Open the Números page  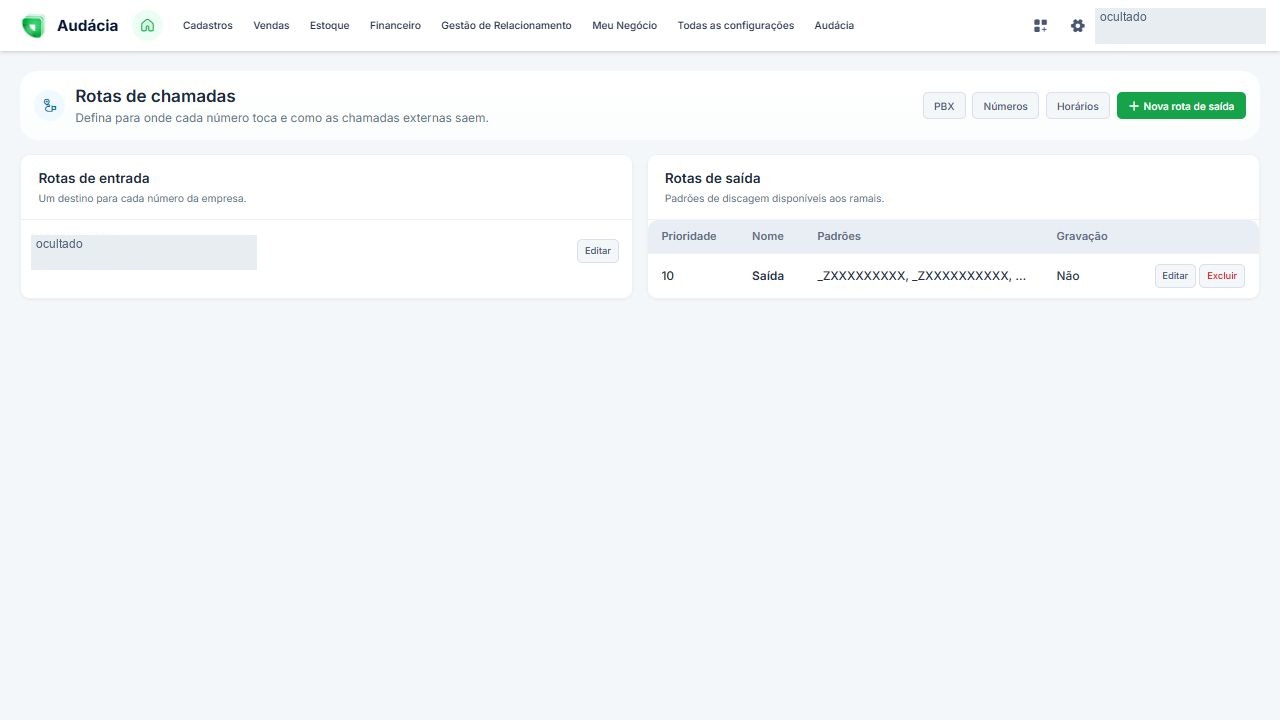[x=1005, y=106]
